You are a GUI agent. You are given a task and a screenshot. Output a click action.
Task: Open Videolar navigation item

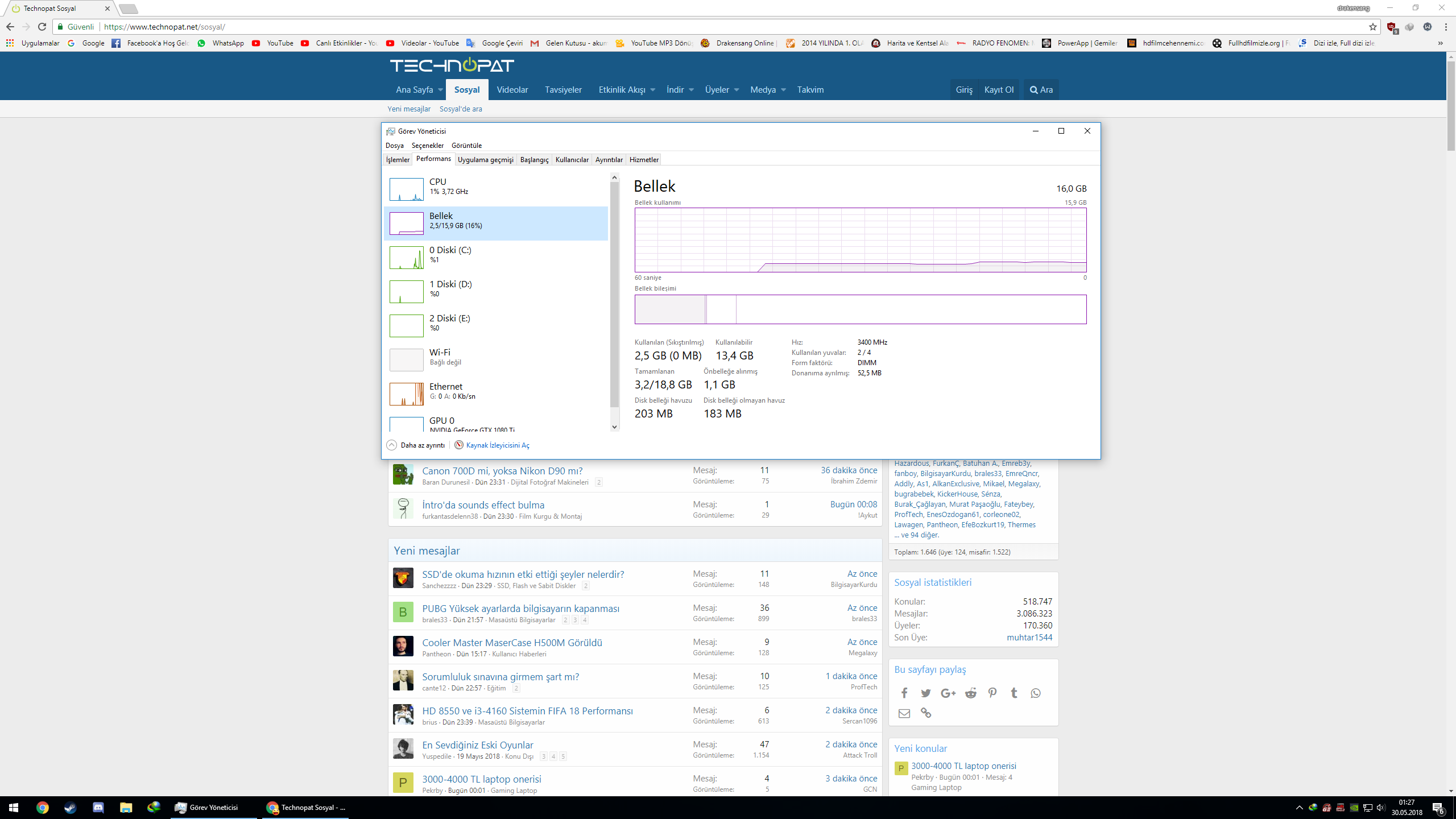pos(512,90)
